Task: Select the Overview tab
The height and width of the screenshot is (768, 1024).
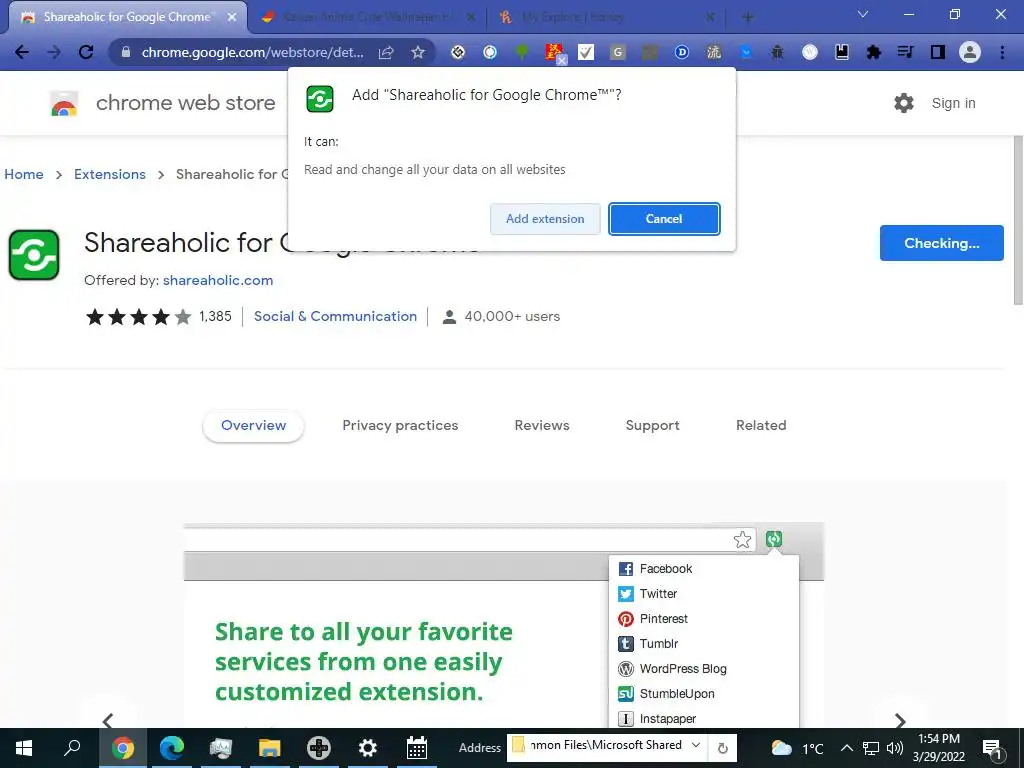Action: pos(253,425)
